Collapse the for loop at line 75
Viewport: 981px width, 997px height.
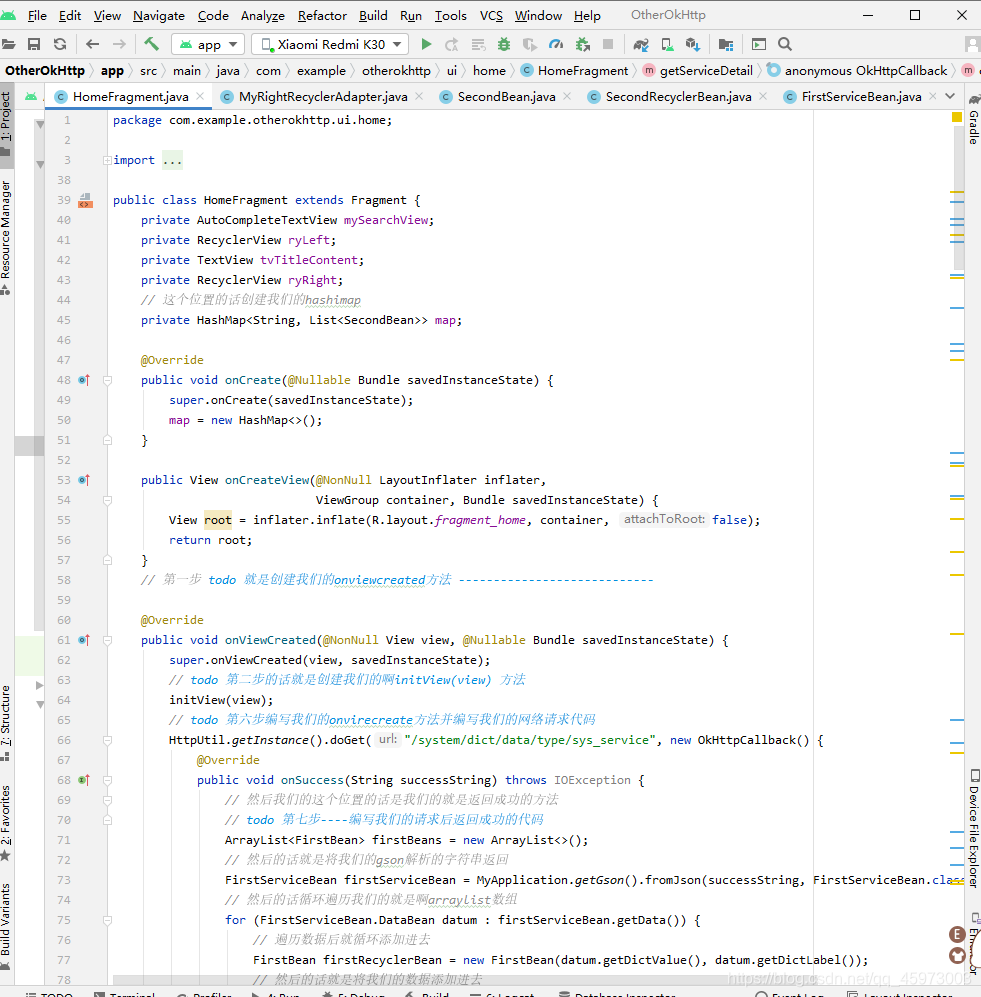(107, 920)
